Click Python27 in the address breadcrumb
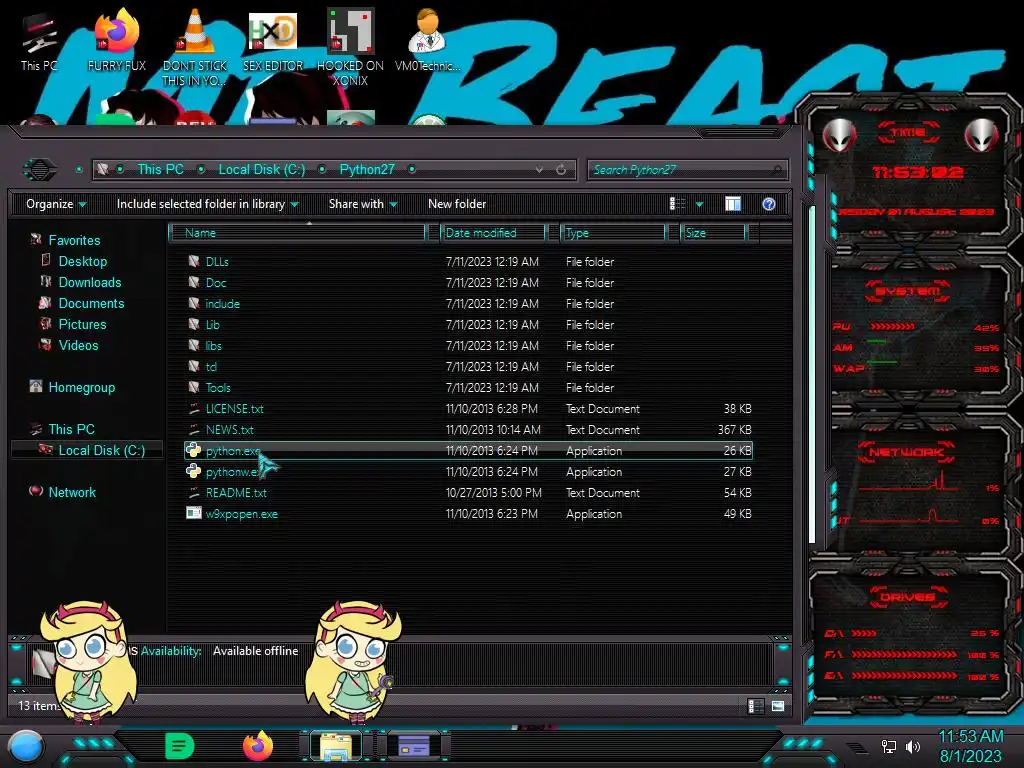This screenshot has height=768, width=1024. pos(367,170)
